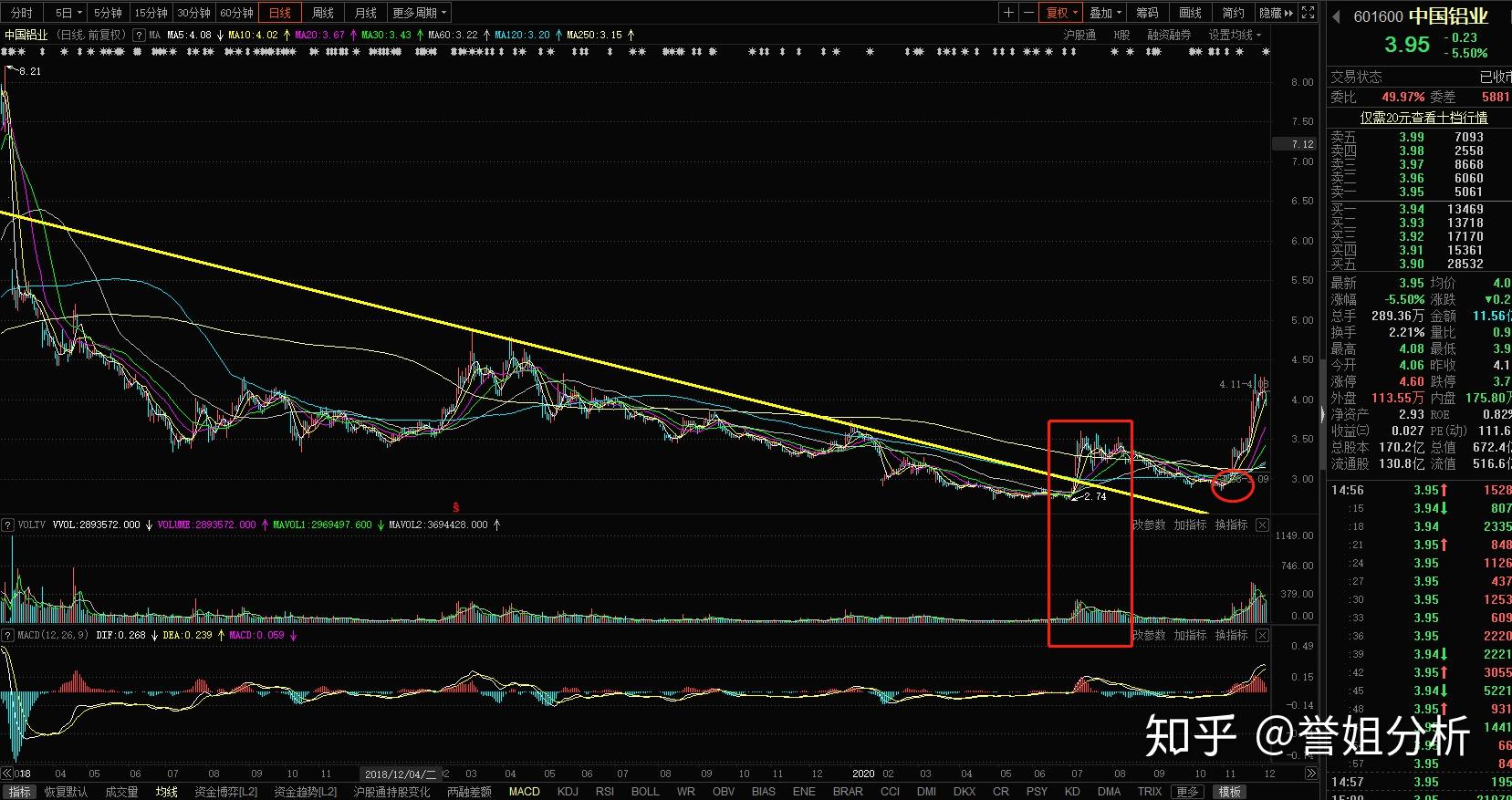The height and width of the screenshot is (800, 1512).
Task: Select the 两融差额 indicator
Action: coord(469,792)
